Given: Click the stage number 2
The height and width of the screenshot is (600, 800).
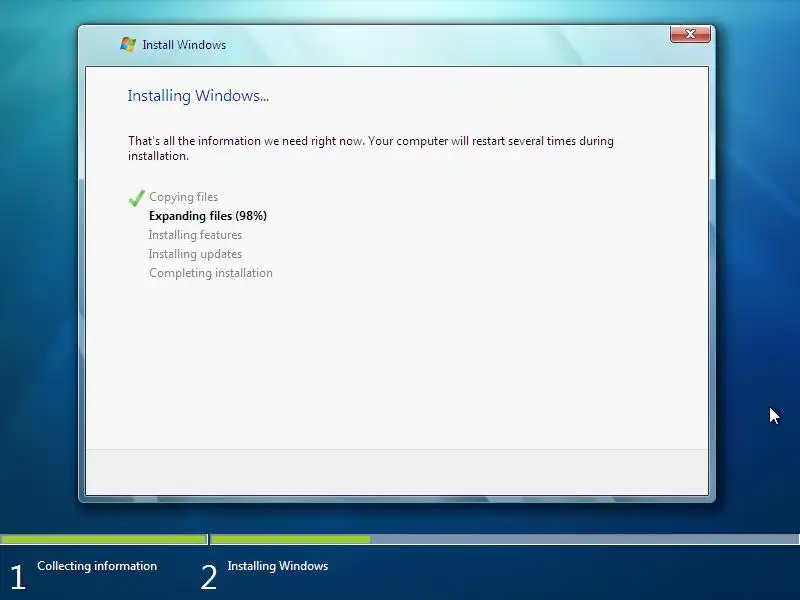Looking at the screenshot, I should point(209,577).
